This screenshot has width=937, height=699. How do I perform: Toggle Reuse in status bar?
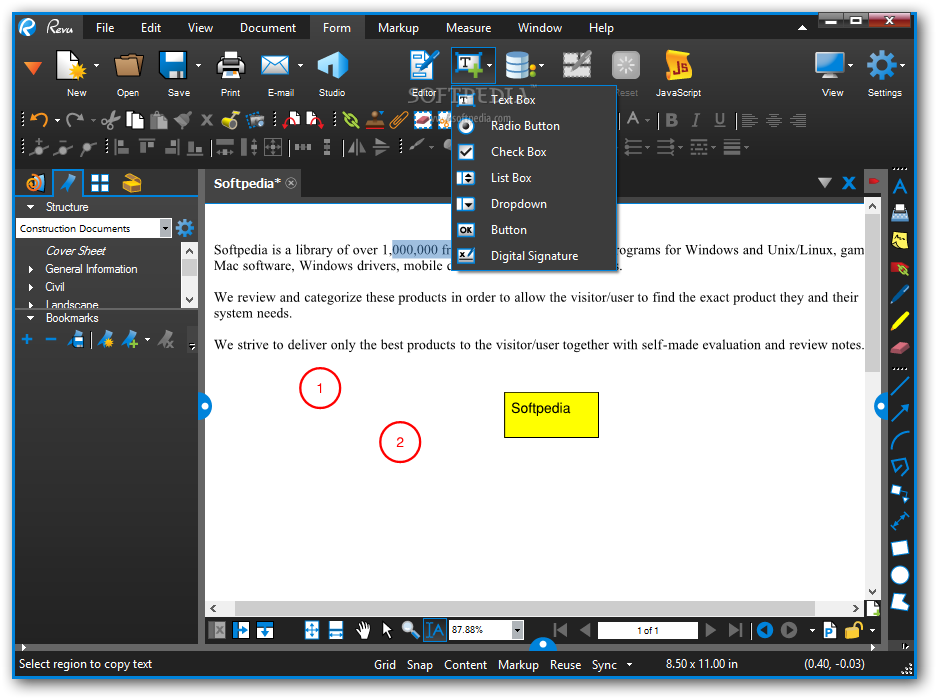tap(565, 665)
